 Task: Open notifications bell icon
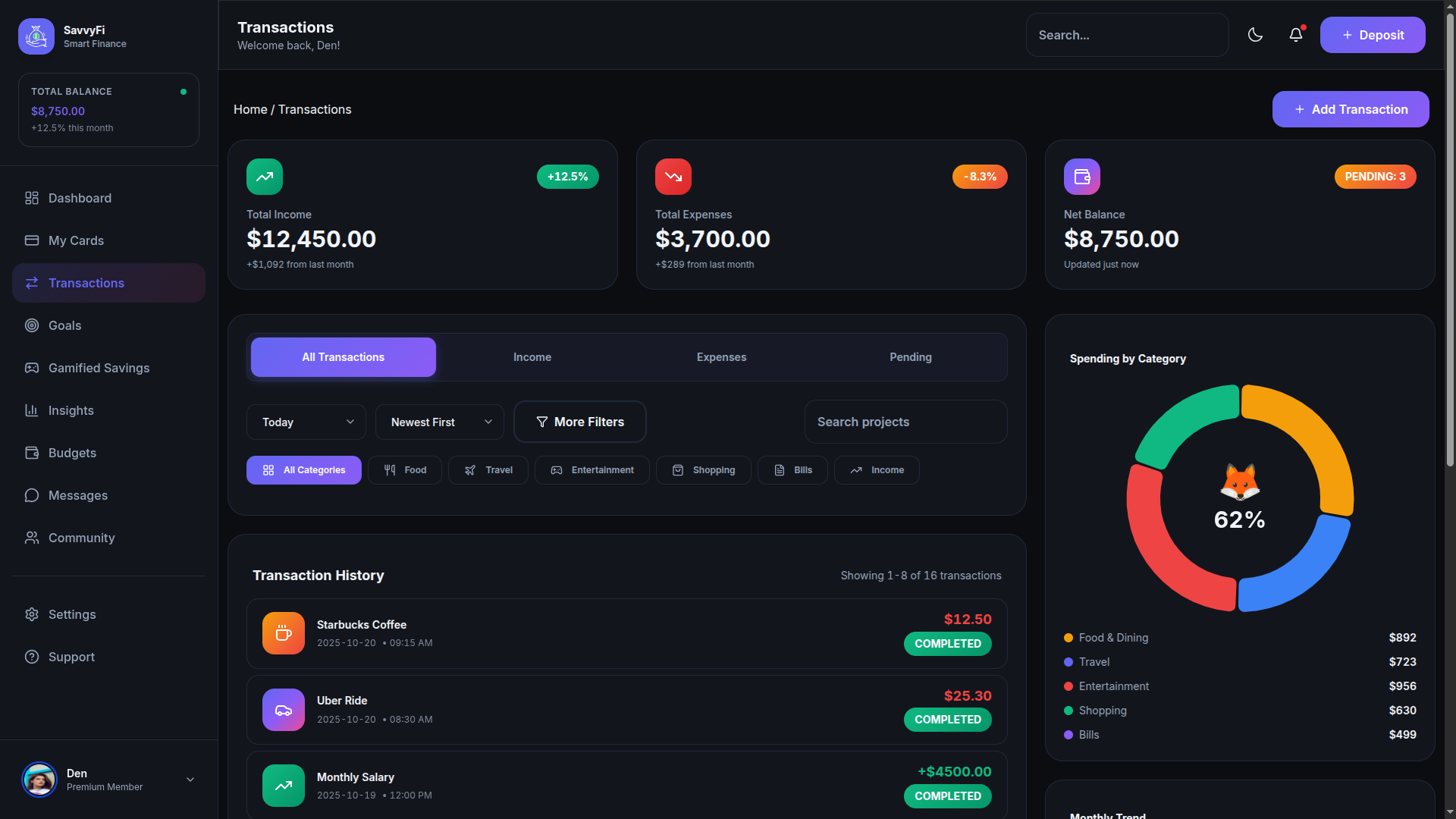click(1296, 35)
